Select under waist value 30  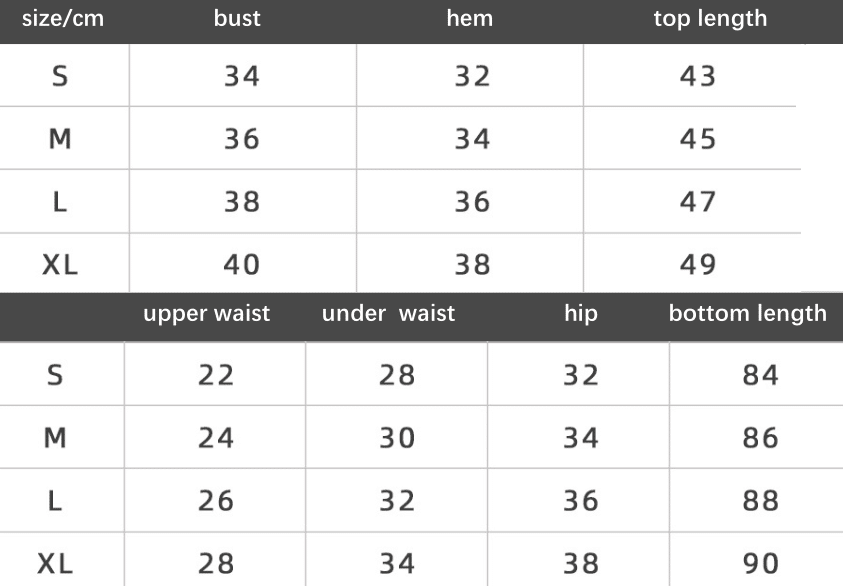tap(397, 438)
